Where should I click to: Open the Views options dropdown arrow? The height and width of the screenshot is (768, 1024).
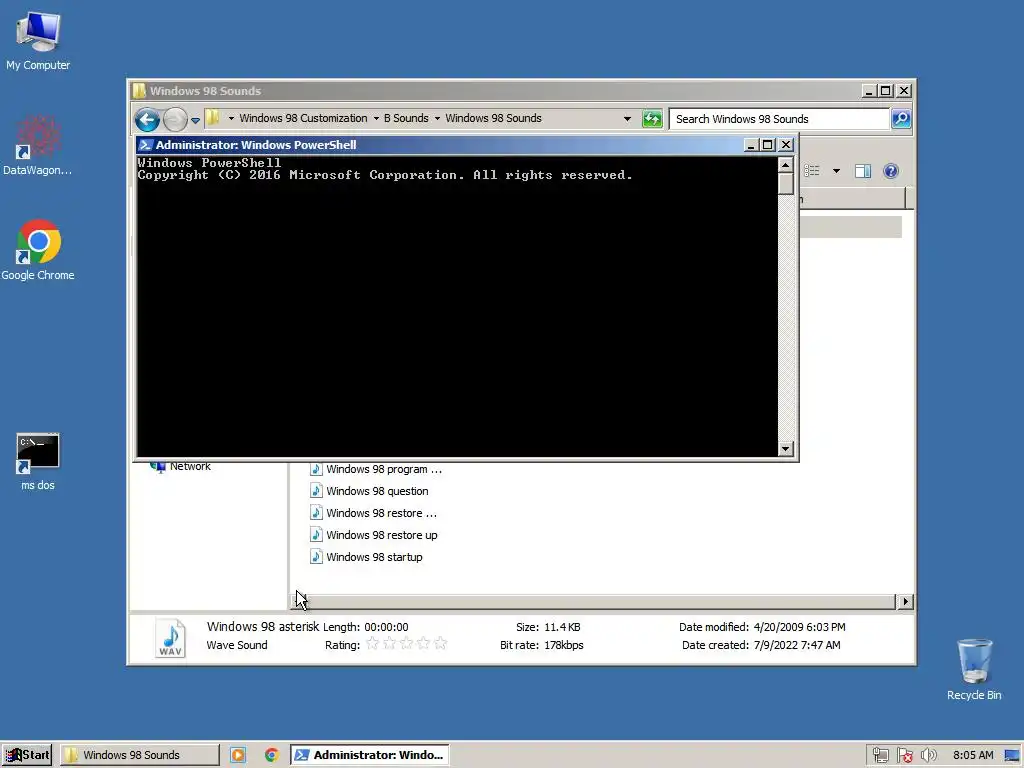pos(836,171)
